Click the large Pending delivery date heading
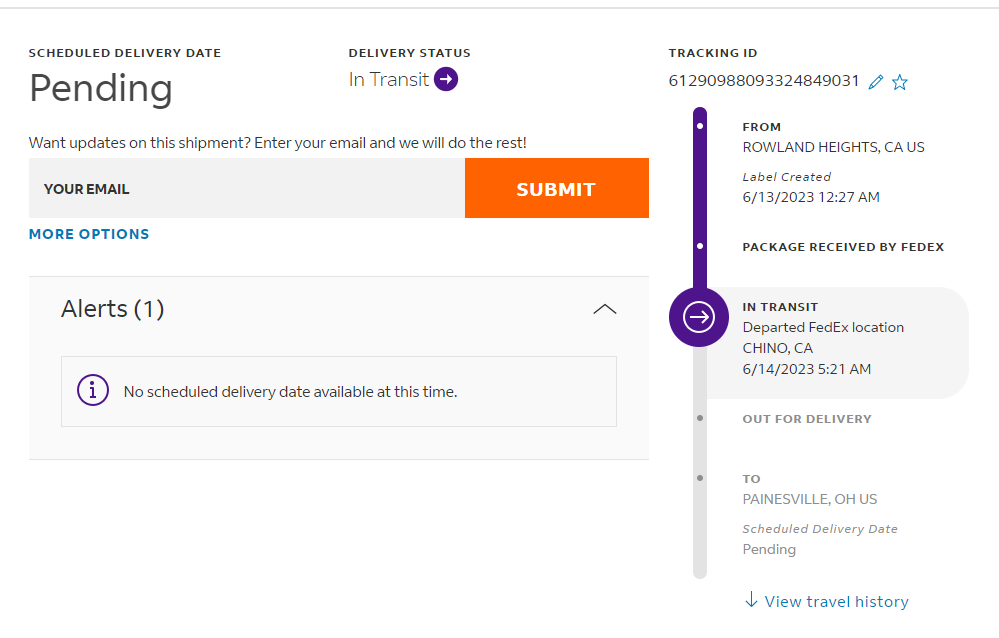This screenshot has width=999, height=638. [101, 88]
